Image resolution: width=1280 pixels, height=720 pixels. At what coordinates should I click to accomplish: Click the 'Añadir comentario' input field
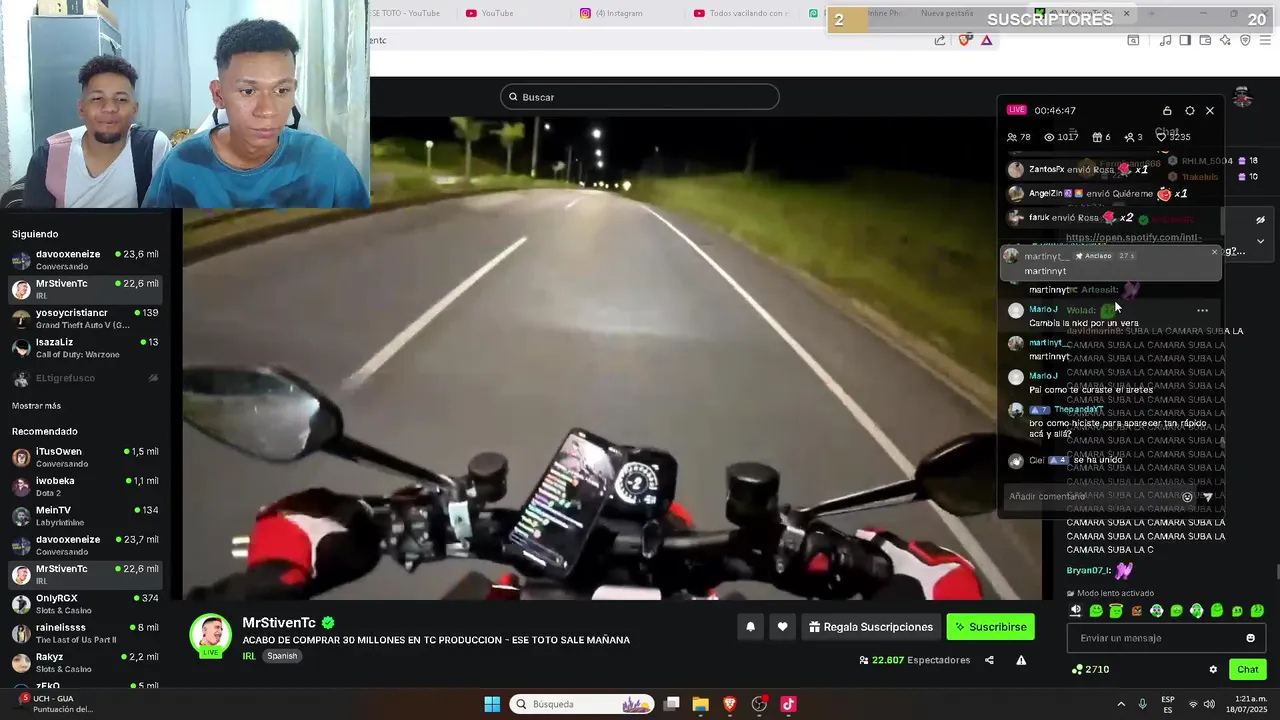pos(1090,496)
